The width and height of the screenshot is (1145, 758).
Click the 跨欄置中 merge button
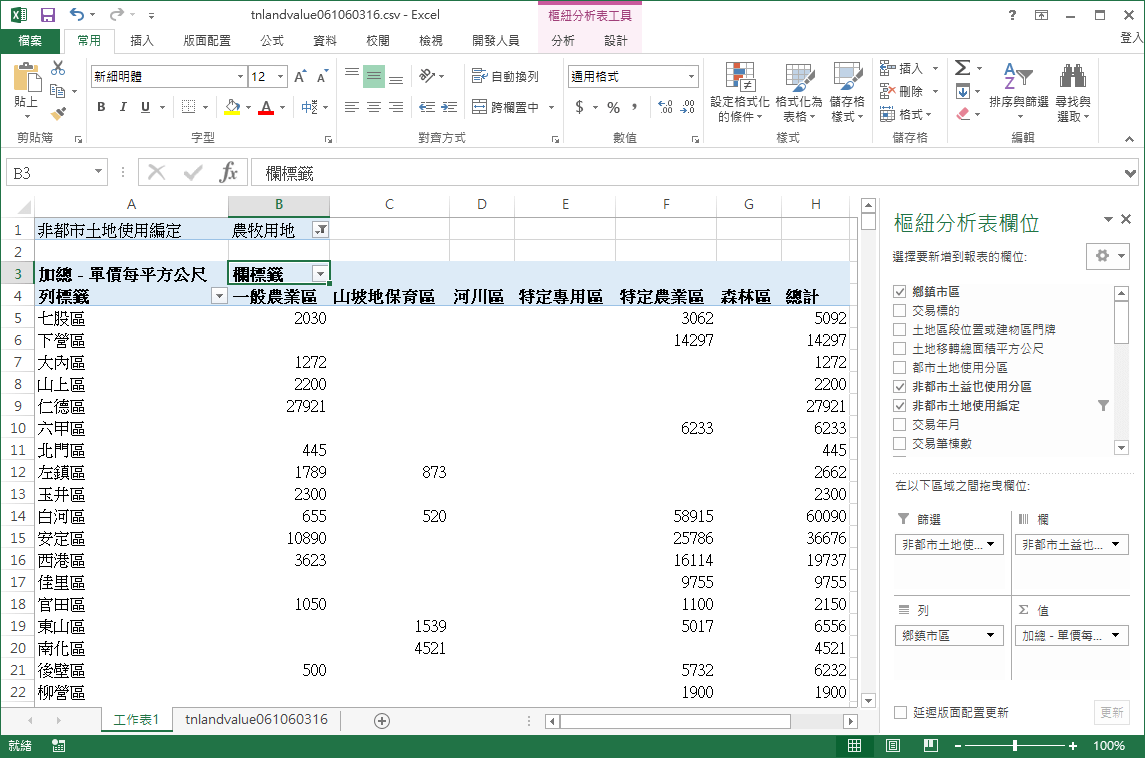tap(514, 107)
